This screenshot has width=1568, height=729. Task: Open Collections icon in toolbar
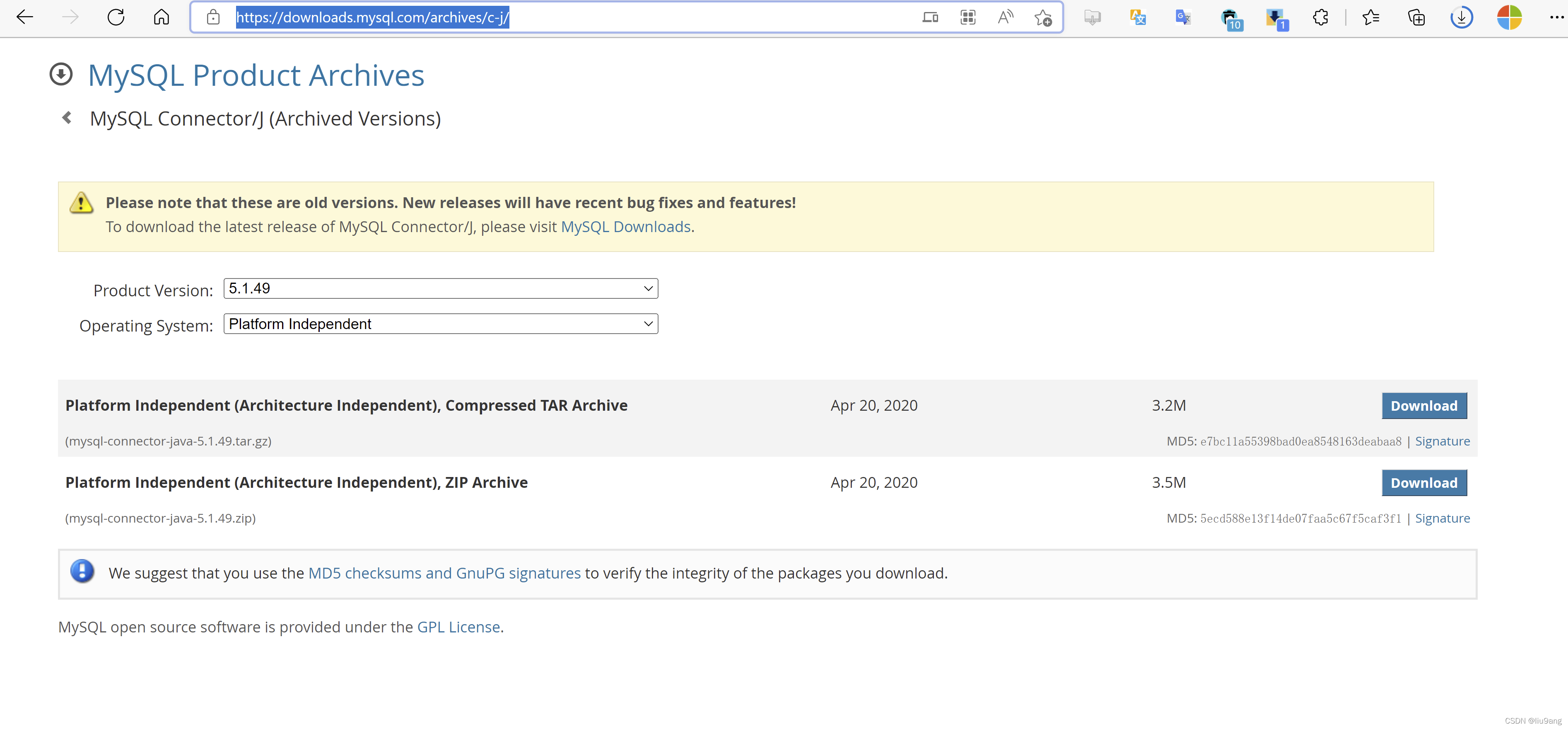coord(1416,18)
